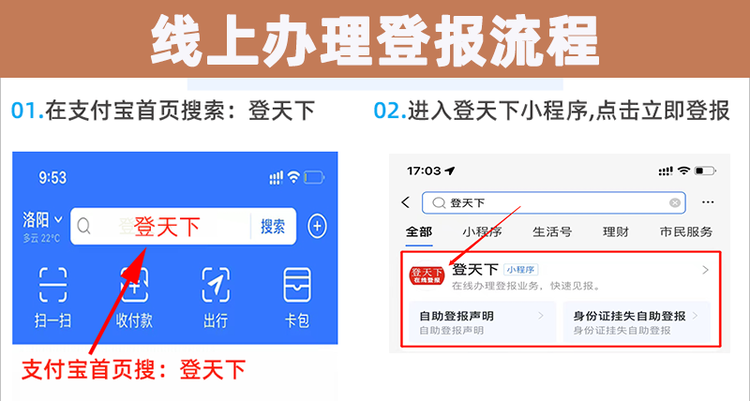Image resolution: width=750 pixels, height=401 pixels.
Task: Go back using the left arrow icon
Action: point(406,202)
